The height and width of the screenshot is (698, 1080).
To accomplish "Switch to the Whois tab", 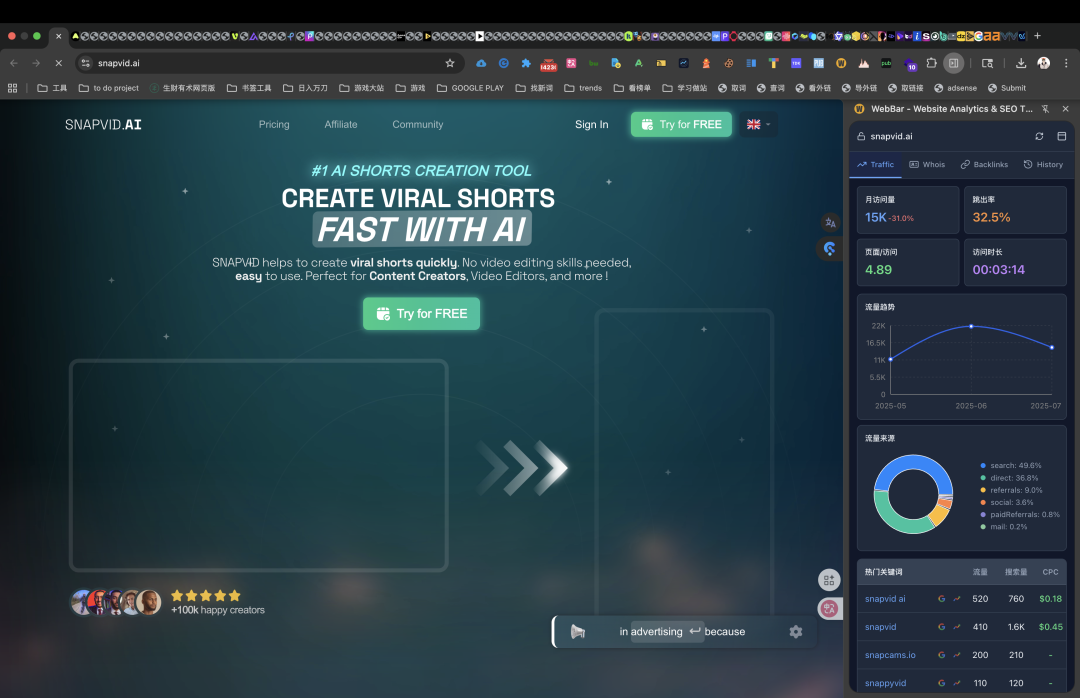I will 927,165.
